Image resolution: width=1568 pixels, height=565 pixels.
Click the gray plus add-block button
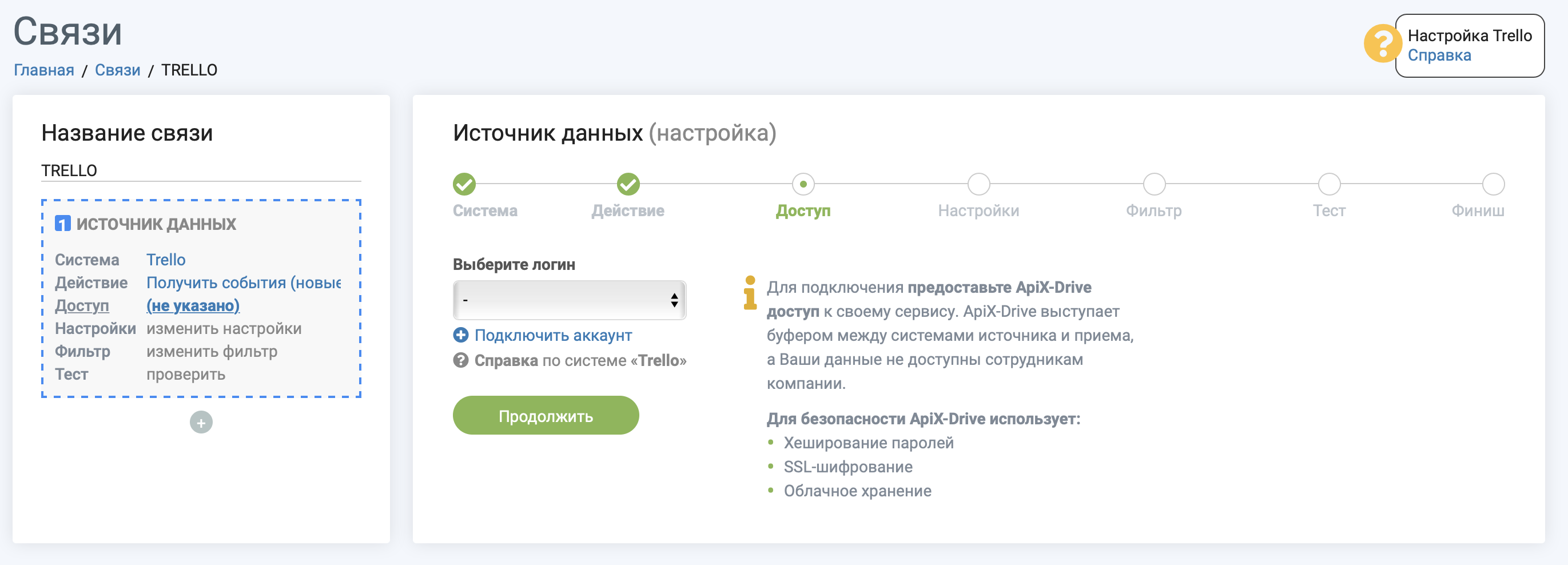pyautogui.click(x=201, y=422)
